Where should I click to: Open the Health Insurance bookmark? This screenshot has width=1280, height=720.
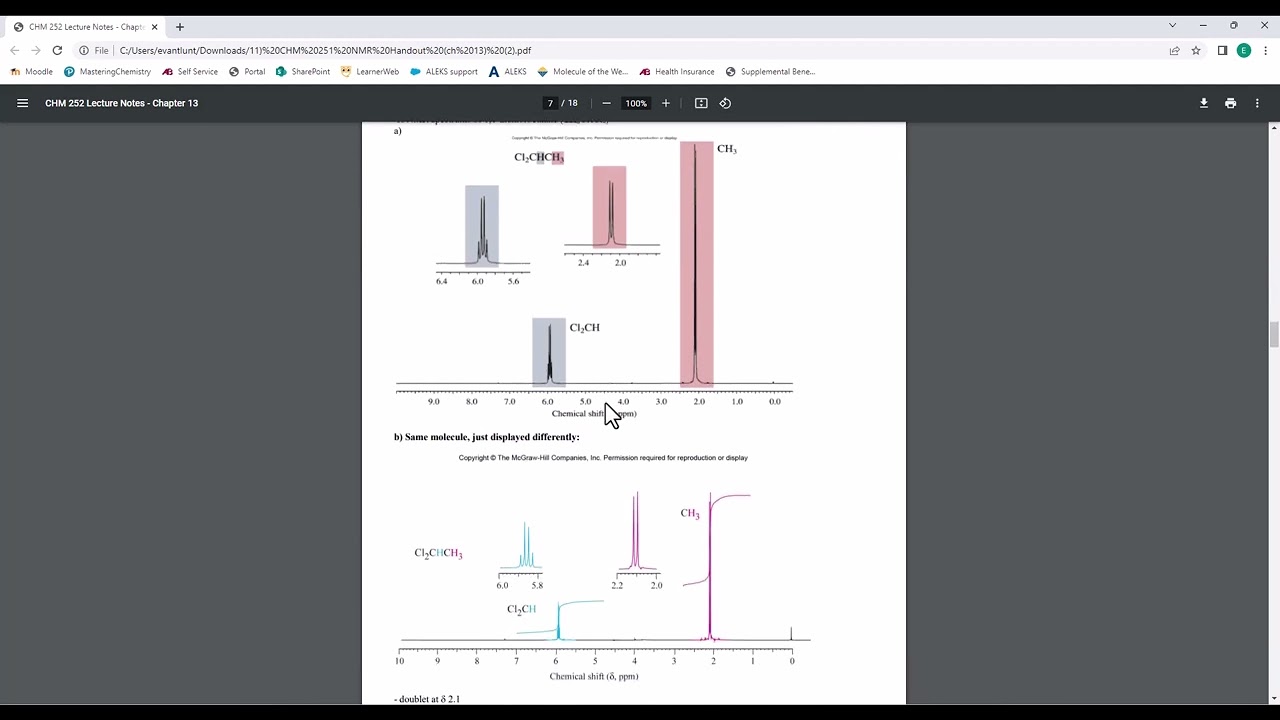677,72
